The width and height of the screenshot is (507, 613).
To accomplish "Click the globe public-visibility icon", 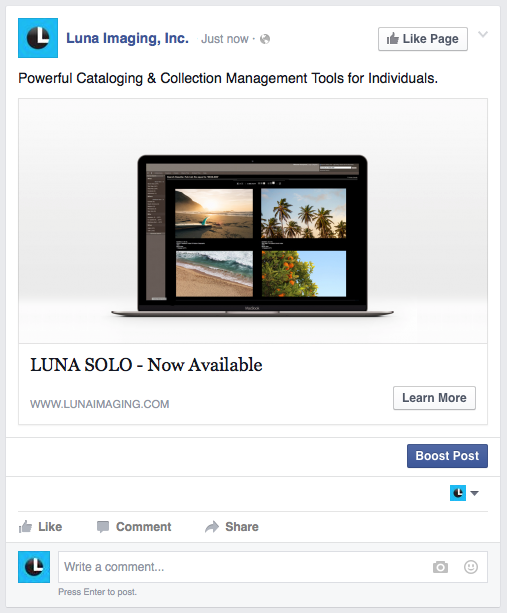I will point(265,39).
